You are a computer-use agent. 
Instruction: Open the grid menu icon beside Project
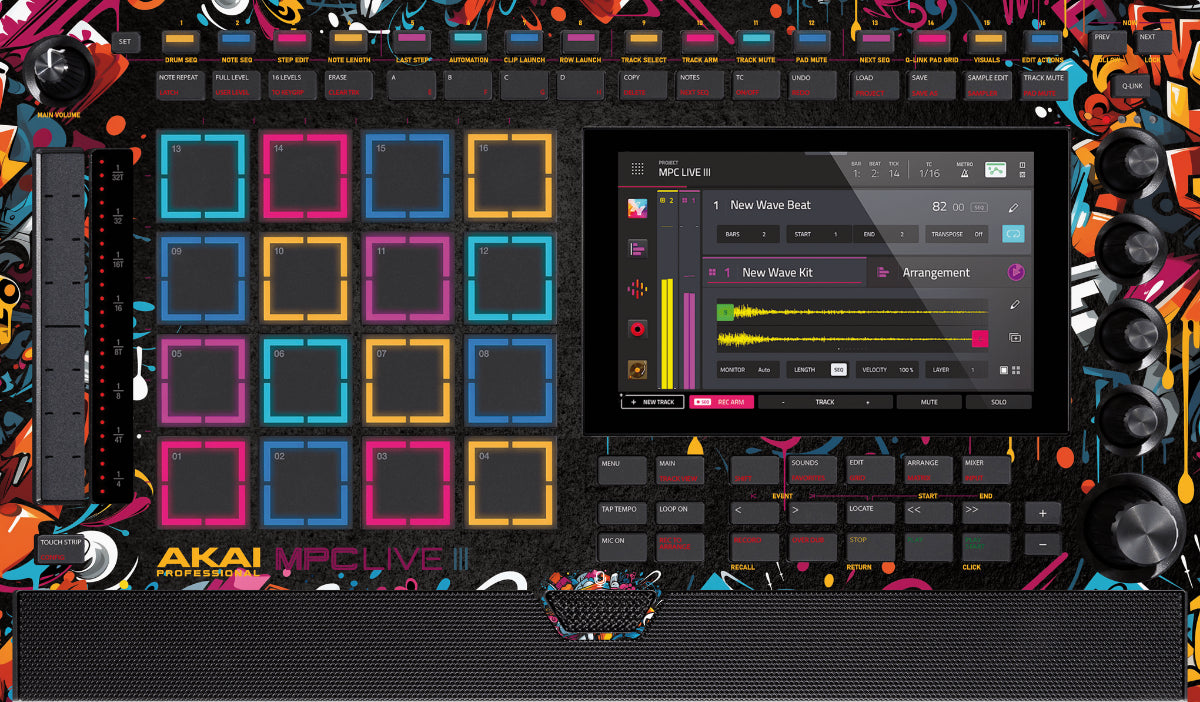coord(637,169)
